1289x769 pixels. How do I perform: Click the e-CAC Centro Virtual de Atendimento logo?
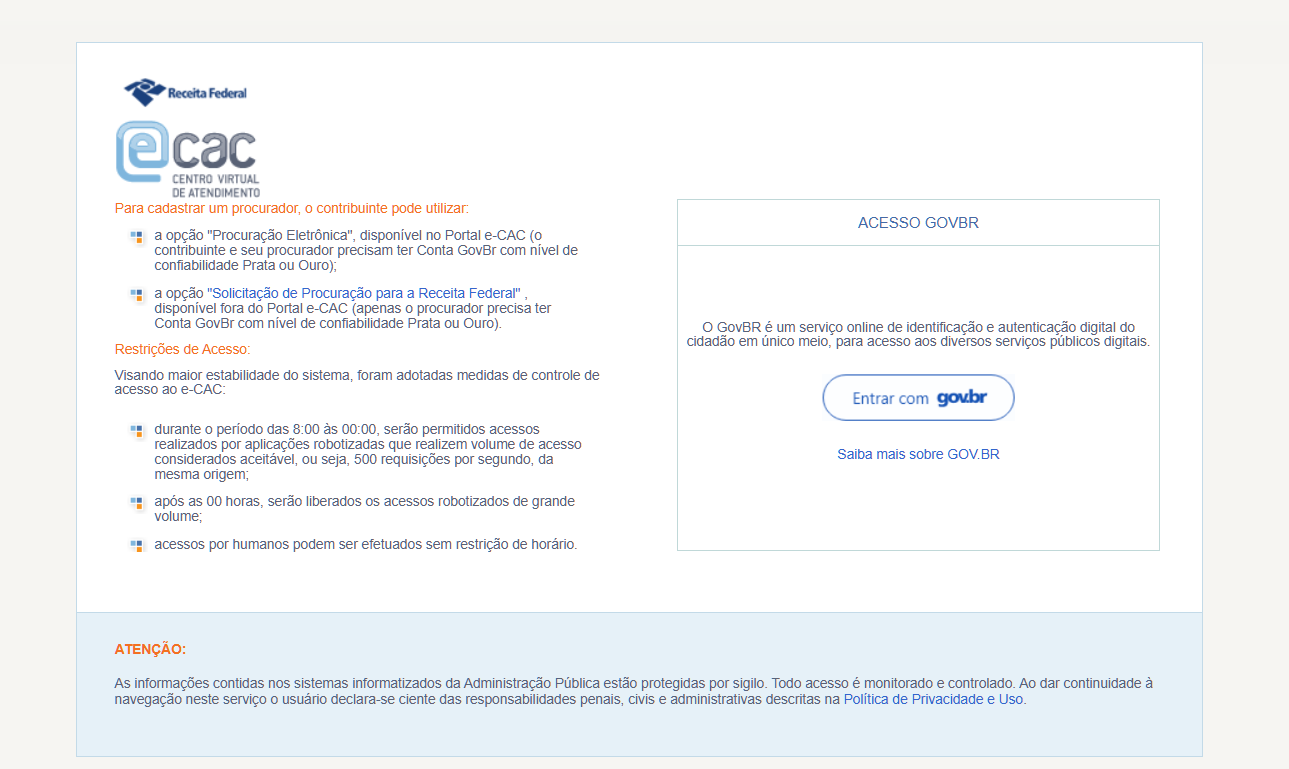(188, 158)
